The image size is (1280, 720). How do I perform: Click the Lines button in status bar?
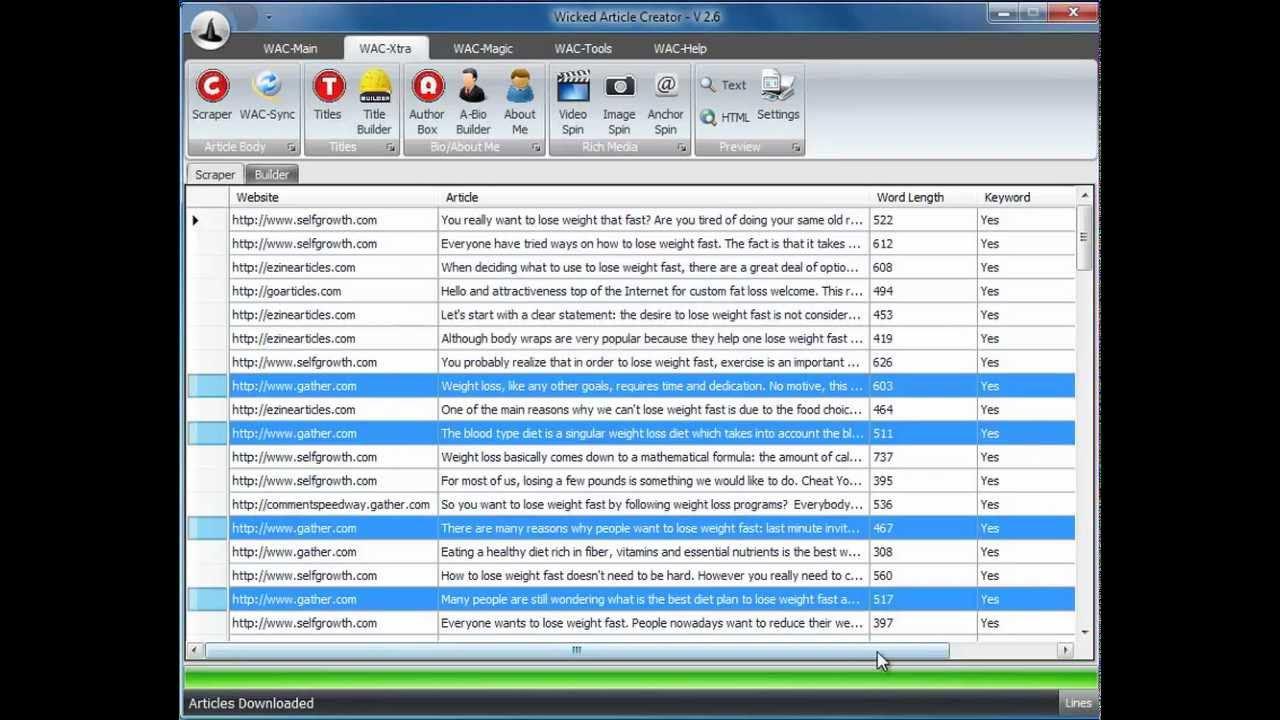(1078, 703)
